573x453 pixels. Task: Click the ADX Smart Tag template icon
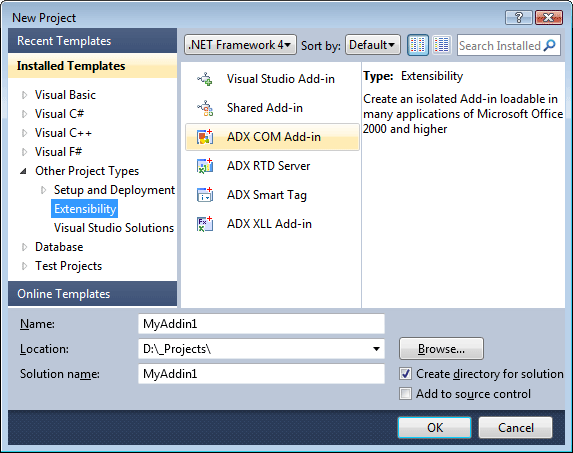[205, 195]
